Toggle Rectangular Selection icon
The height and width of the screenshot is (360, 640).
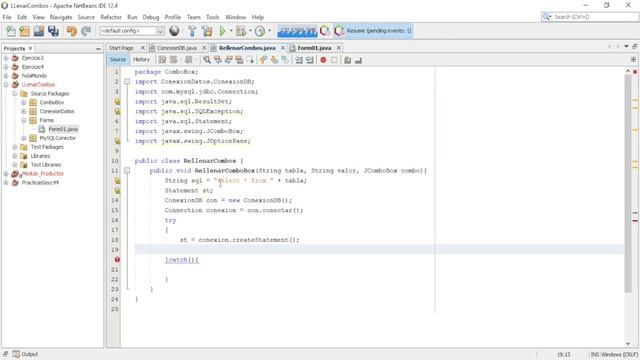[x=250, y=60]
